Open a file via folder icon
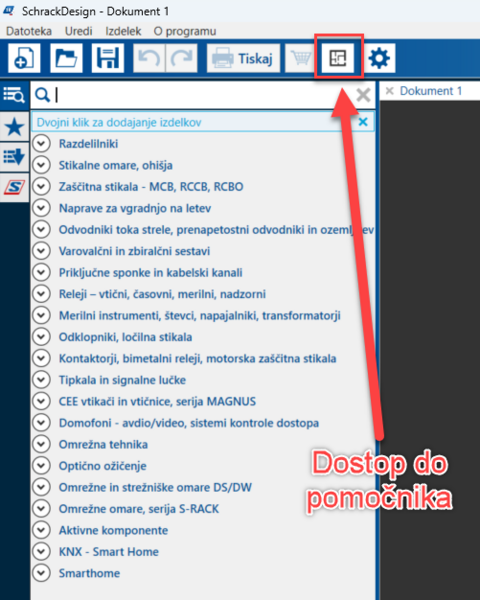The width and height of the screenshot is (480, 600). coord(66,58)
